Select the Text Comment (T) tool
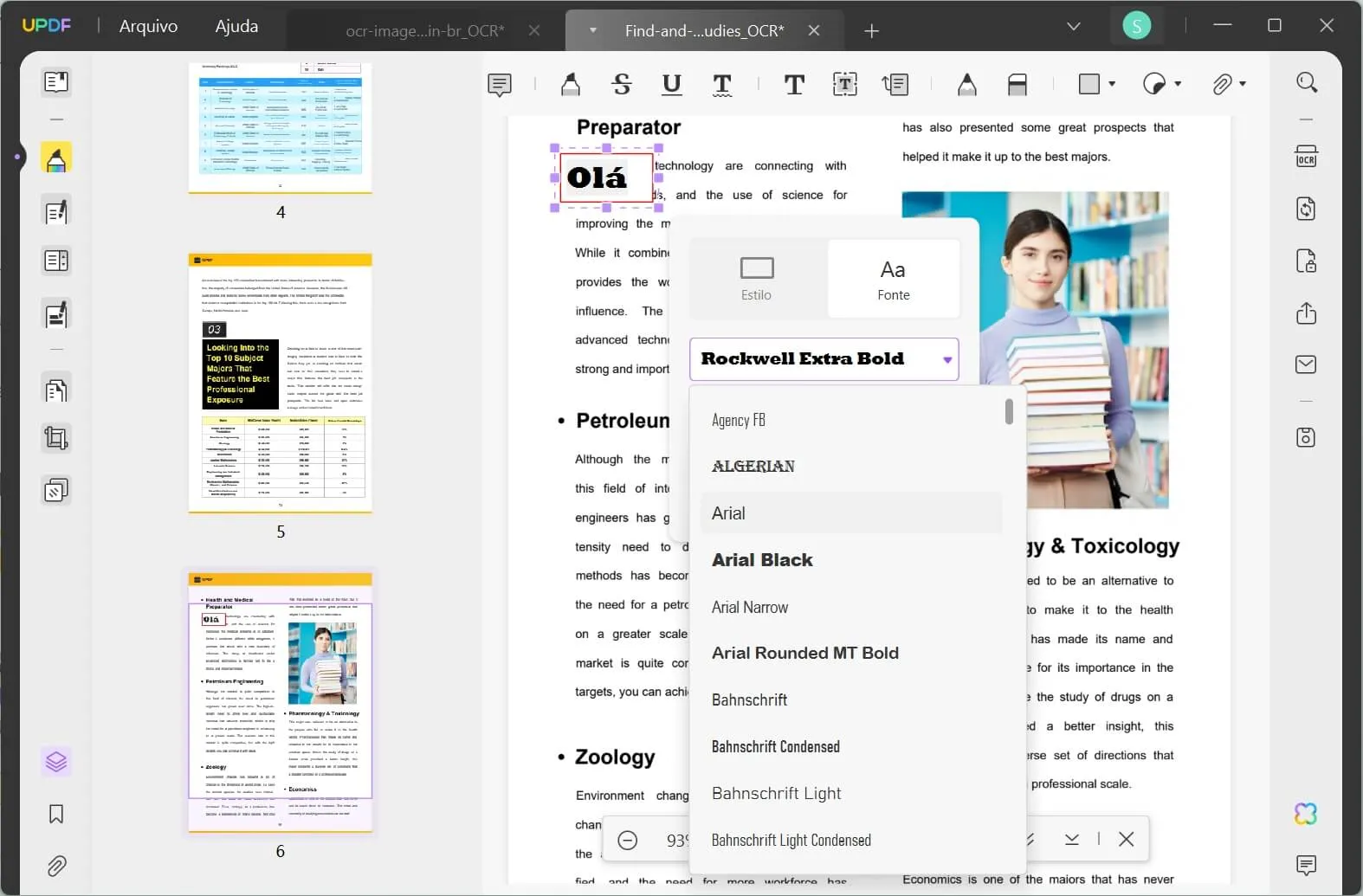This screenshot has height=896, width=1363. (794, 84)
